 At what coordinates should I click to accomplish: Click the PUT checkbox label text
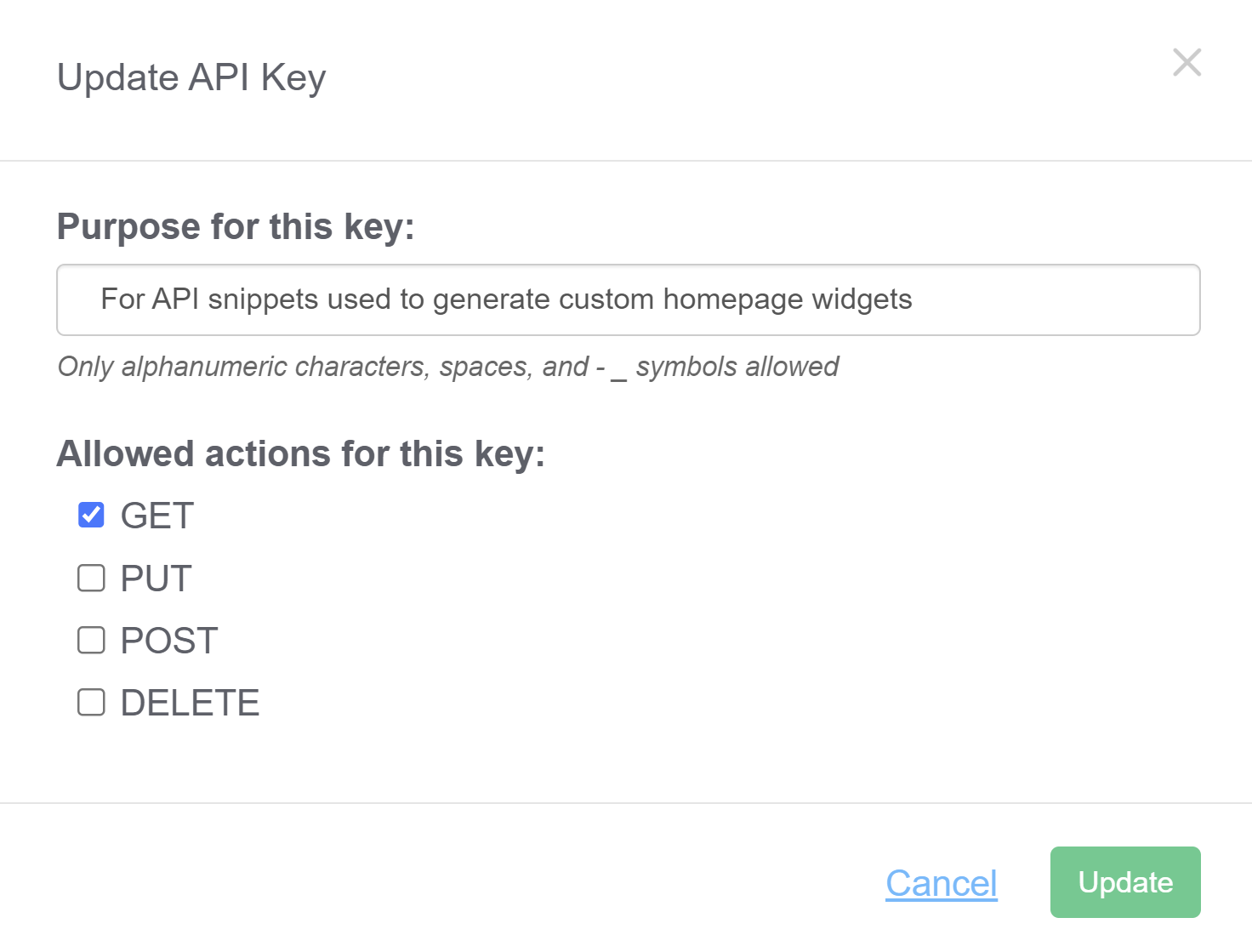point(156,579)
